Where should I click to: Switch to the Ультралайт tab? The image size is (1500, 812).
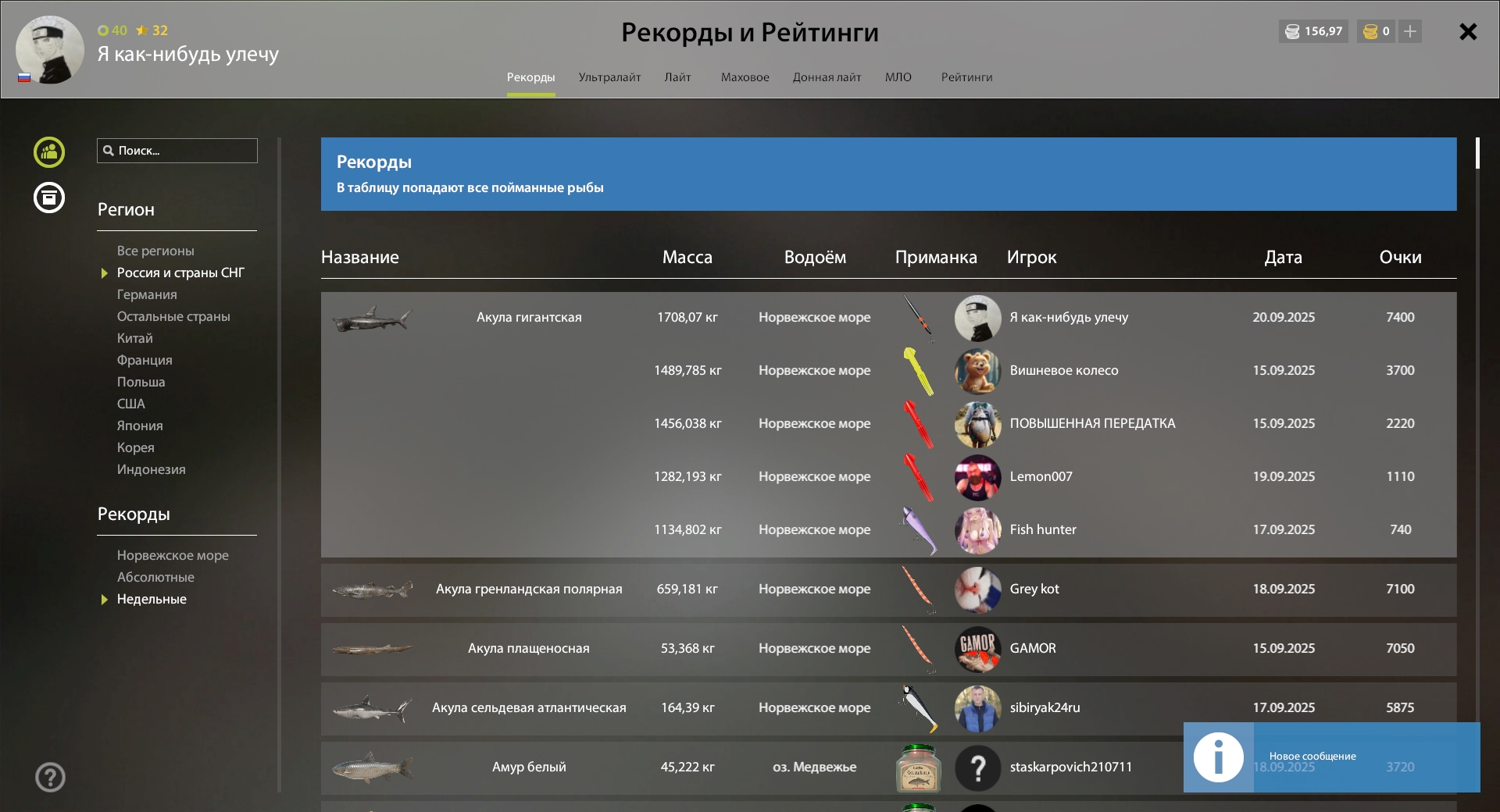609,77
